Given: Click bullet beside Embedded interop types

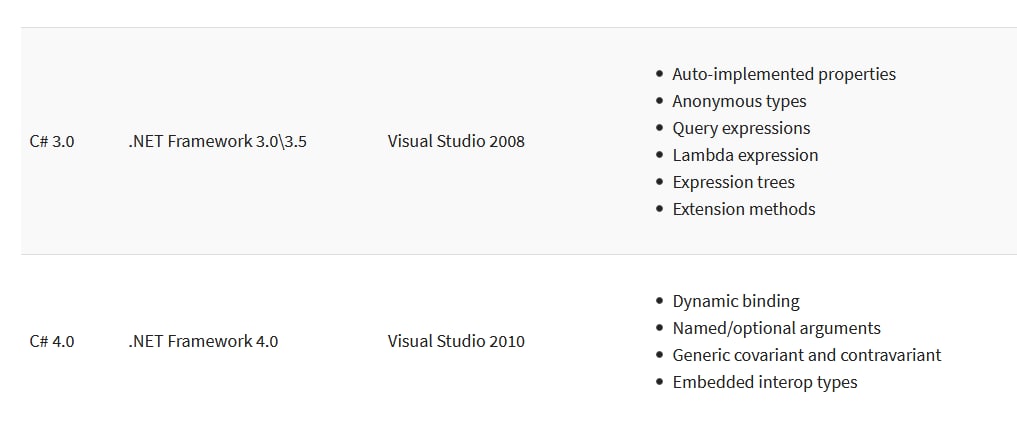Looking at the screenshot, I should 660,383.
